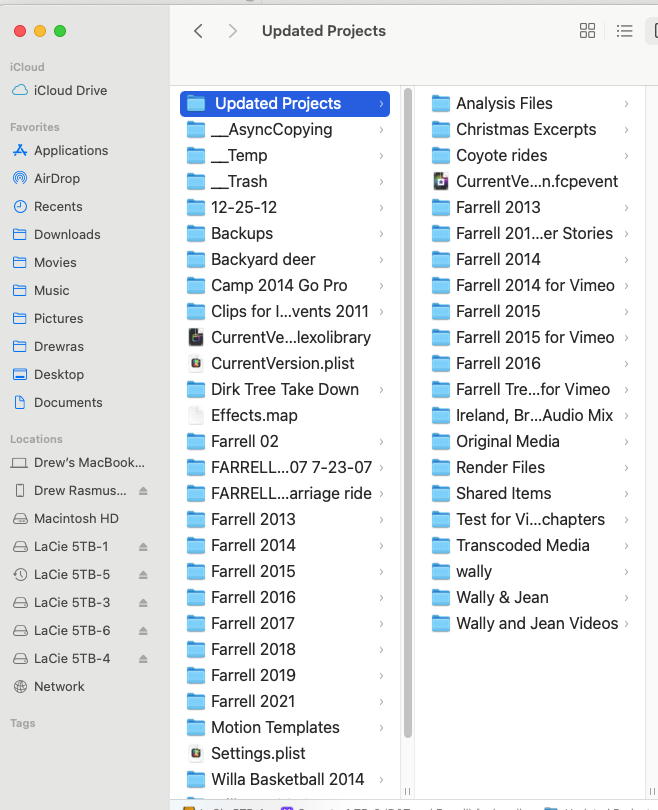The width and height of the screenshot is (658, 810).
Task: Select the Farrell 2014 for Vimeo folder
Action: [x=530, y=286]
